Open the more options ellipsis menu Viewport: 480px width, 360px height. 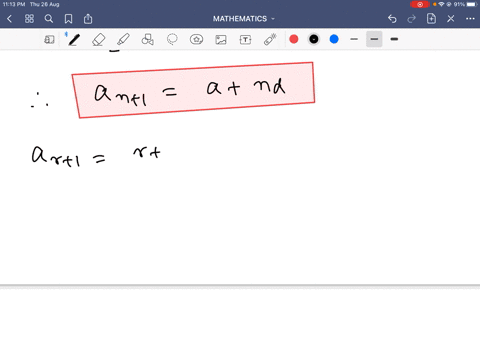click(x=470, y=19)
